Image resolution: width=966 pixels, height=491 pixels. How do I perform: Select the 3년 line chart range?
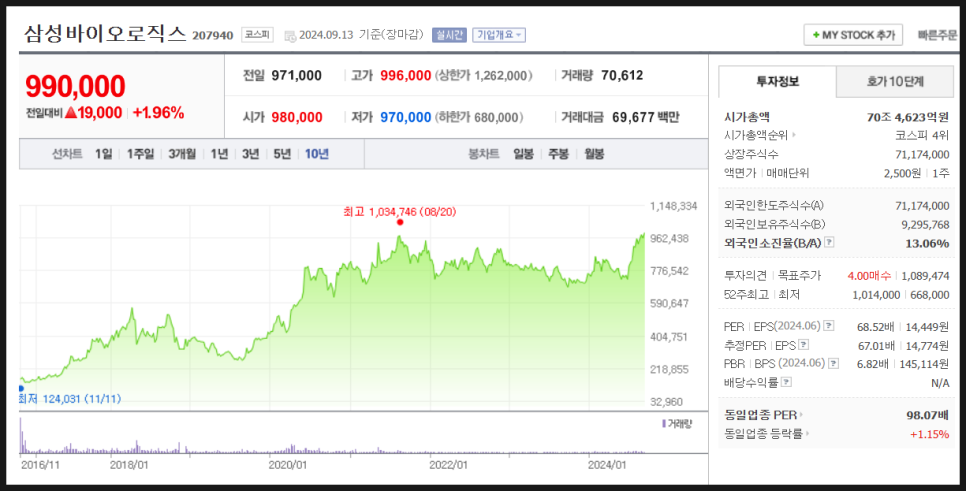coord(250,154)
